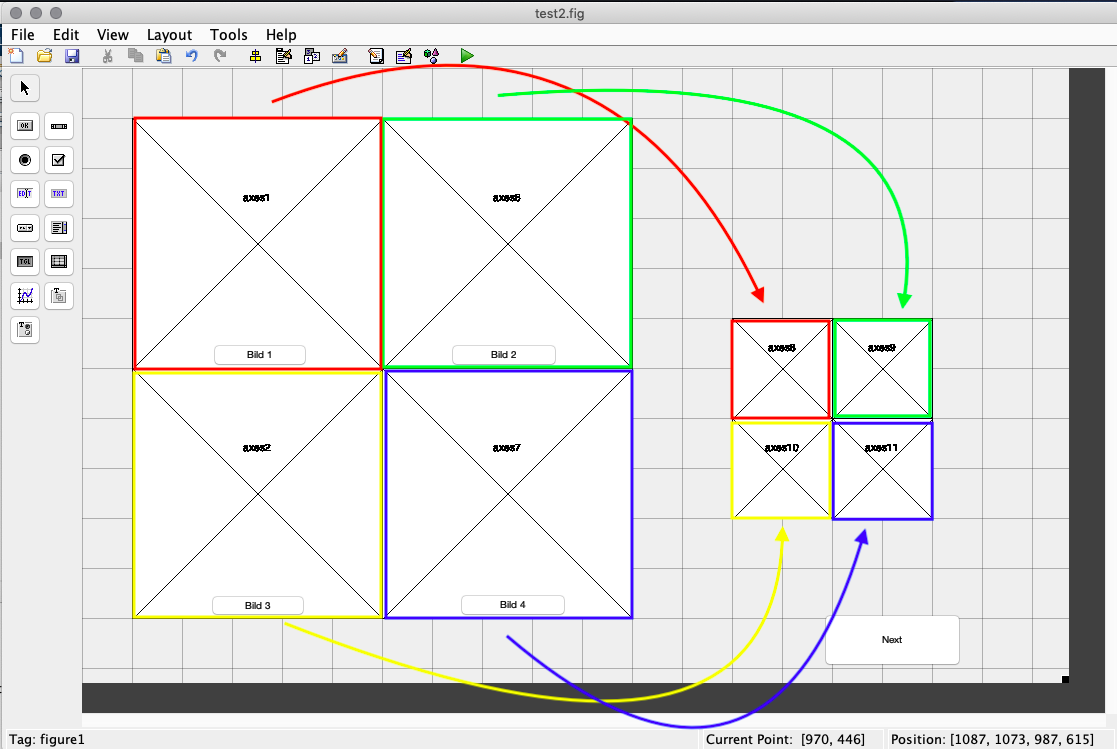Open the Layout menu
The image size is (1117, 749).
[169, 35]
